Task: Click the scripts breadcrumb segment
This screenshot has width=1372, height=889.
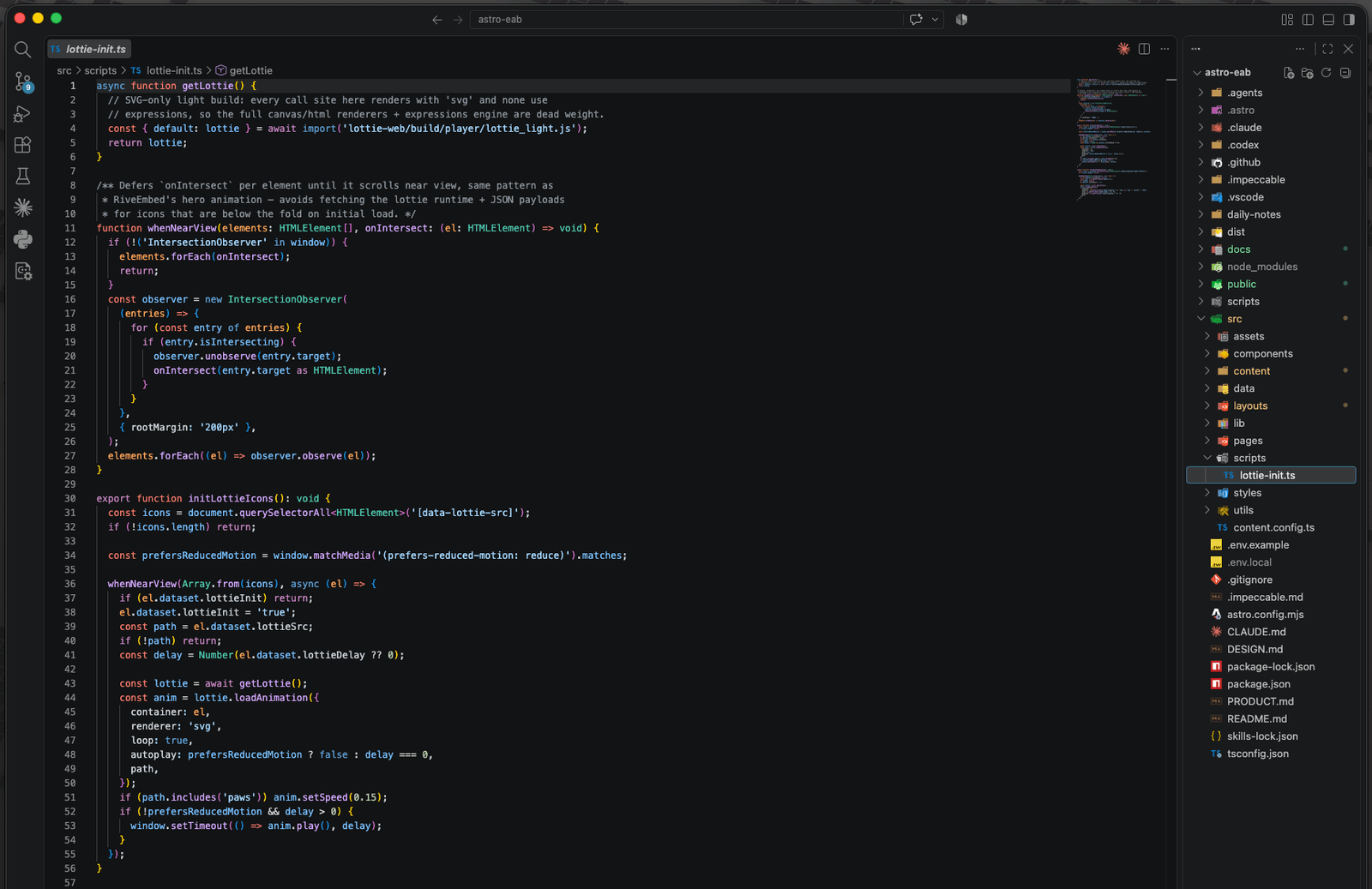Action: 100,70
